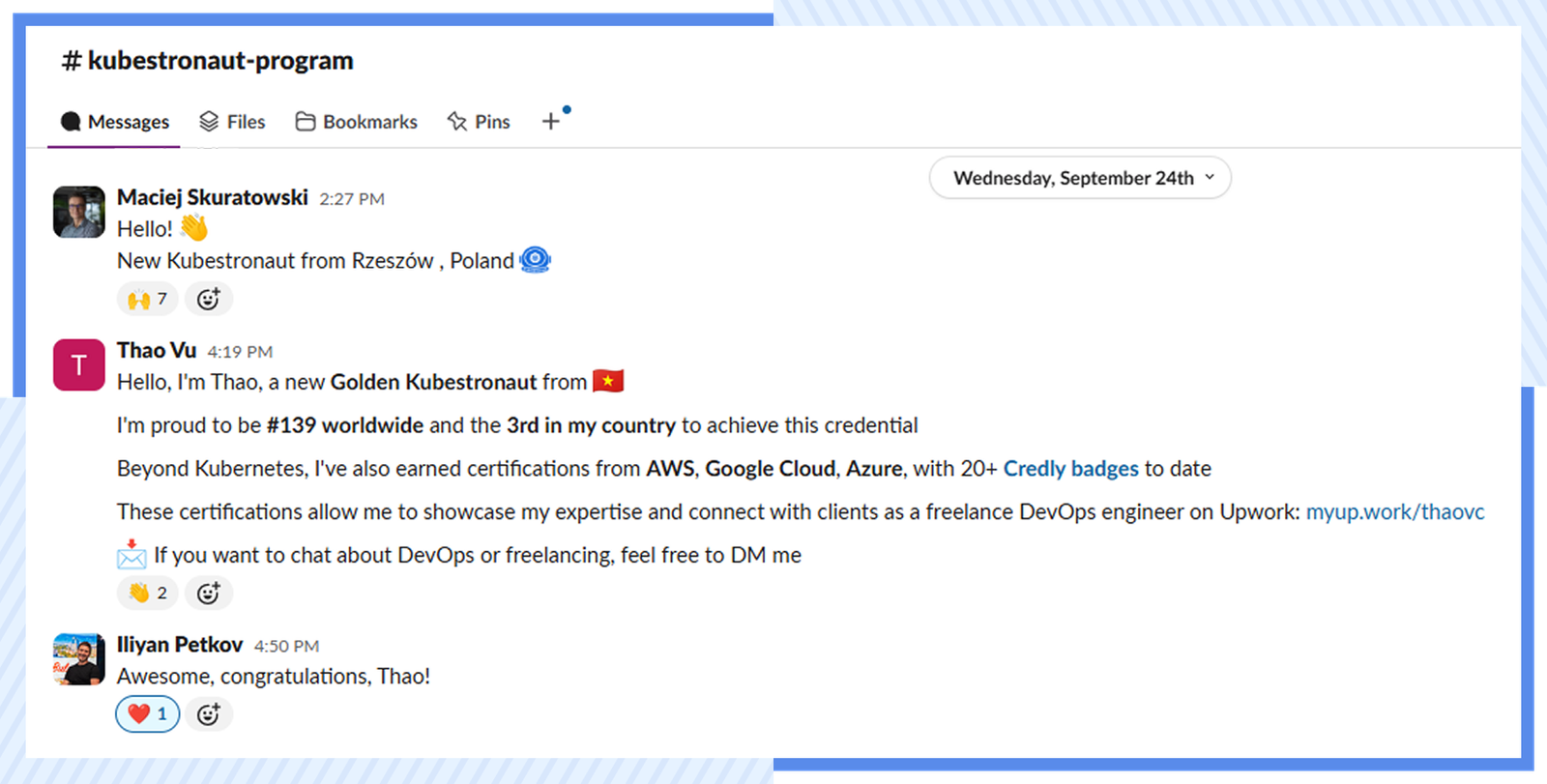Toggle the waving hand reaction with 2
Image resolution: width=1547 pixels, height=784 pixels.
tap(148, 593)
